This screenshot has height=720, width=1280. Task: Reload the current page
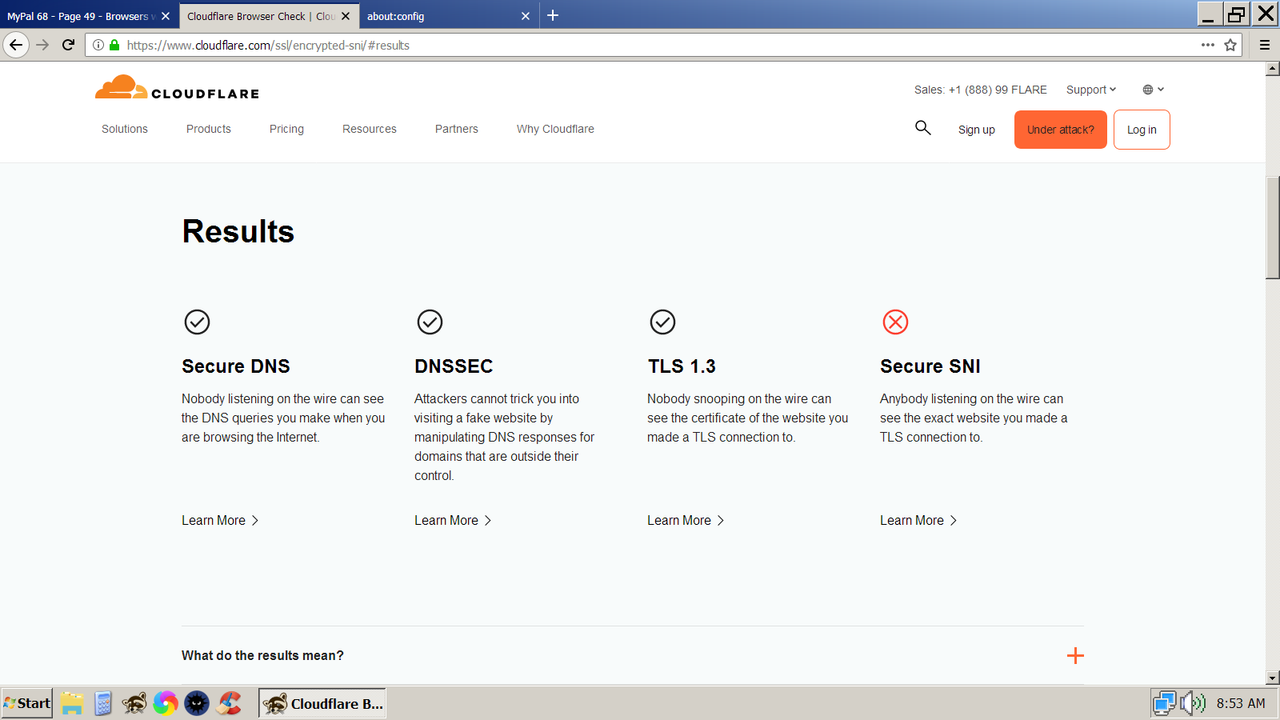click(69, 45)
